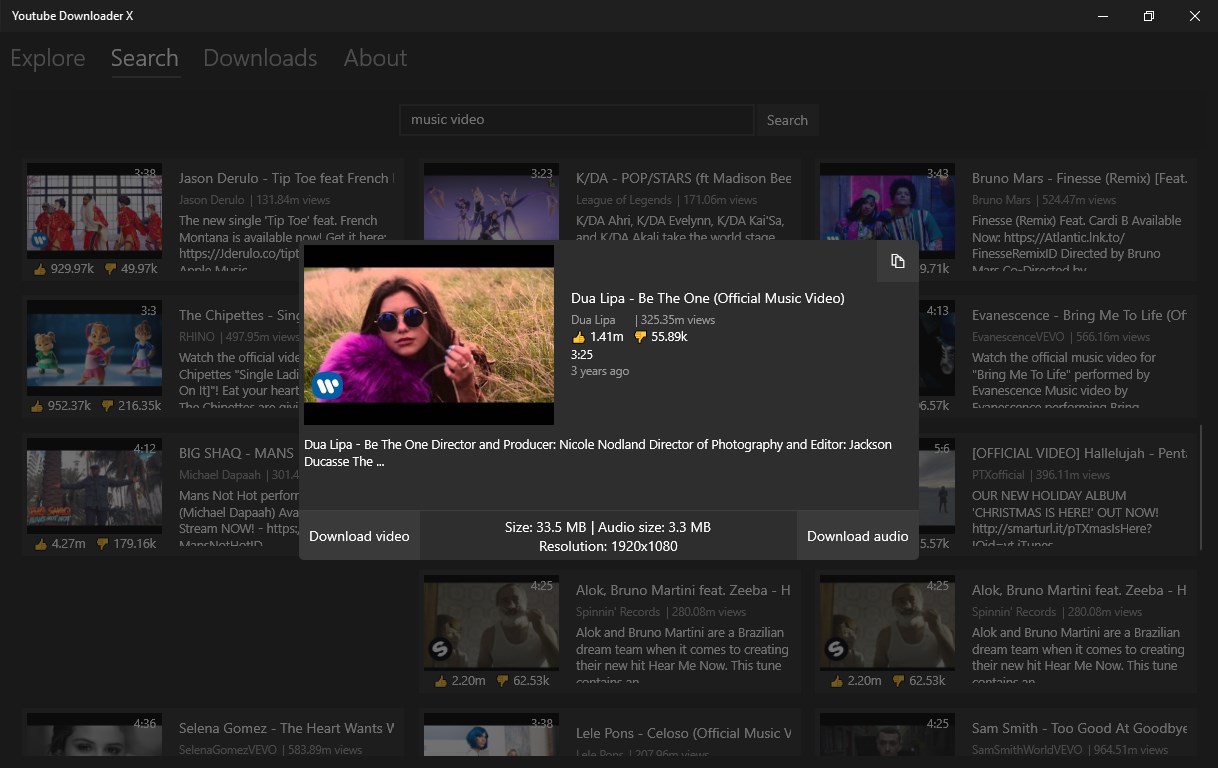This screenshot has height=768, width=1218.
Task: Open The Chipettes video thumbnail
Action: 94,349
